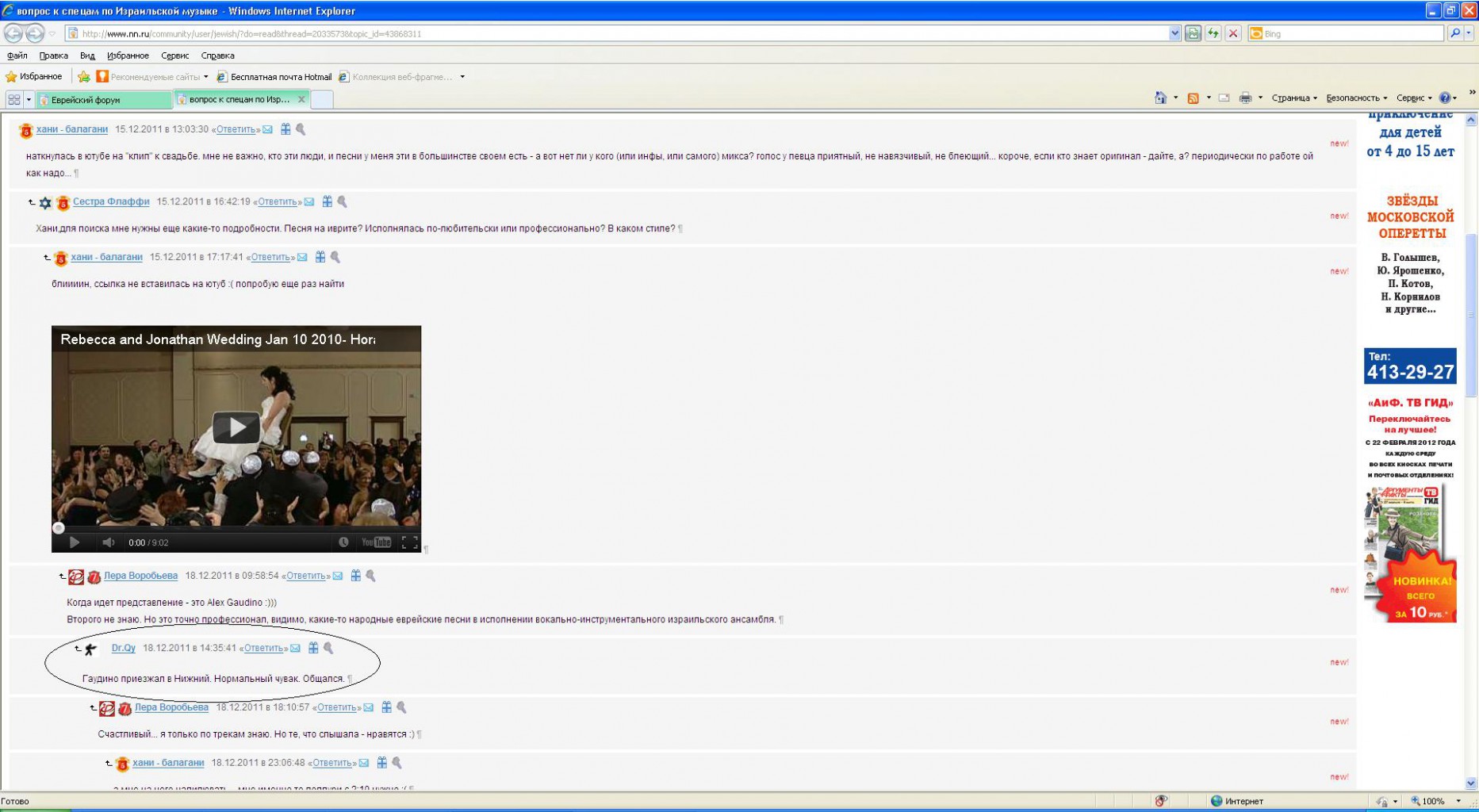The height and width of the screenshot is (812, 1479).
Task: Open Рекомендуемые сайты favorites item
Action: pos(152,77)
